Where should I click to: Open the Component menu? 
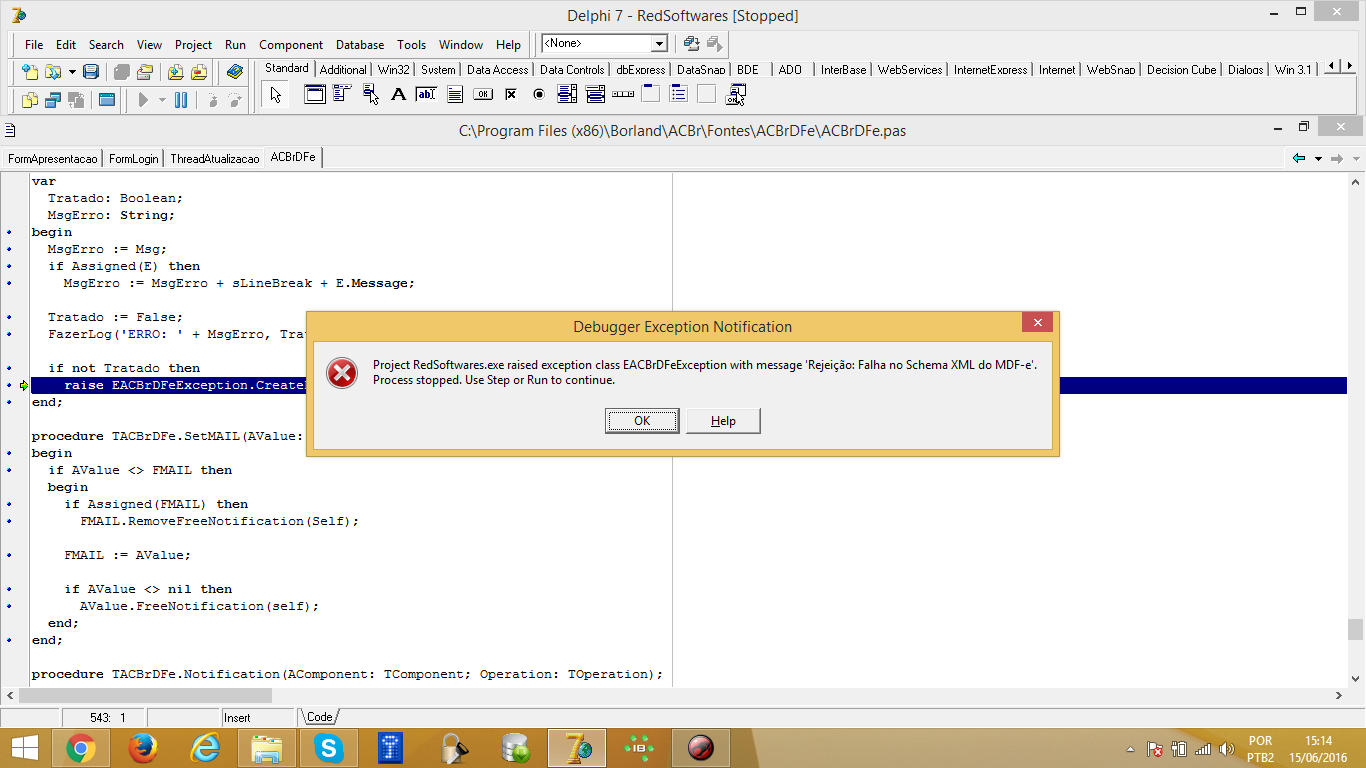point(291,45)
